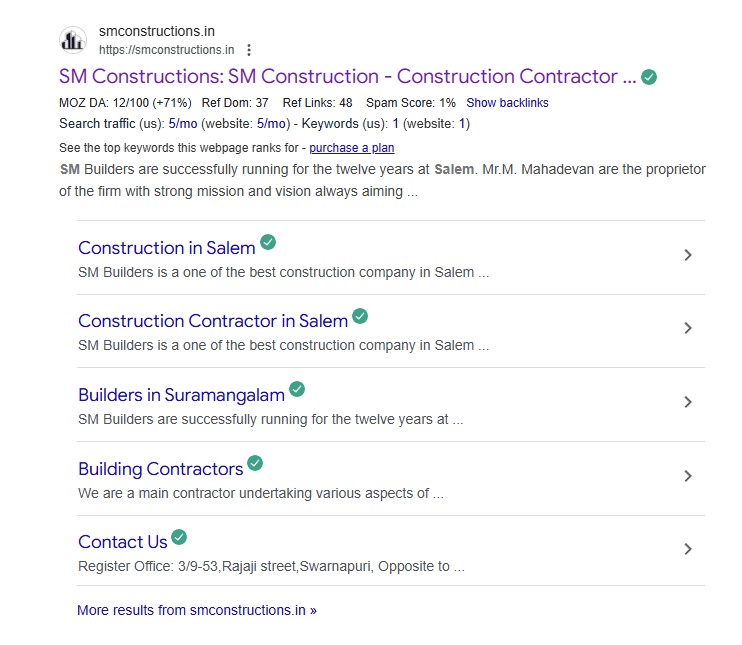Expand the Building Contractors chevron arrow

[x=688, y=476]
